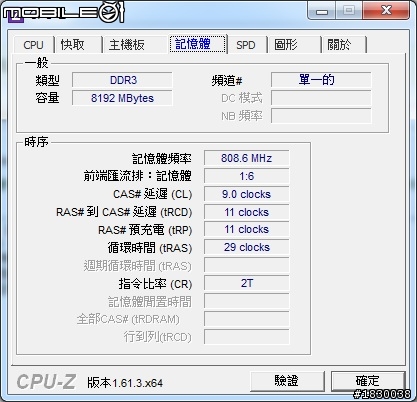This screenshot has width=417, height=402.
Task: Open the 關於 (about) tab
Action: pos(343,45)
